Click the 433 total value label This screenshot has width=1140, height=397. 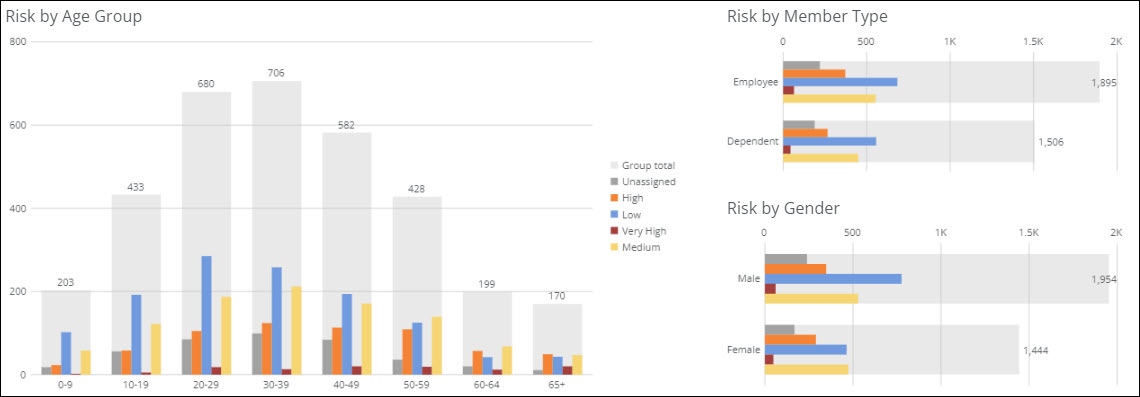pos(136,187)
